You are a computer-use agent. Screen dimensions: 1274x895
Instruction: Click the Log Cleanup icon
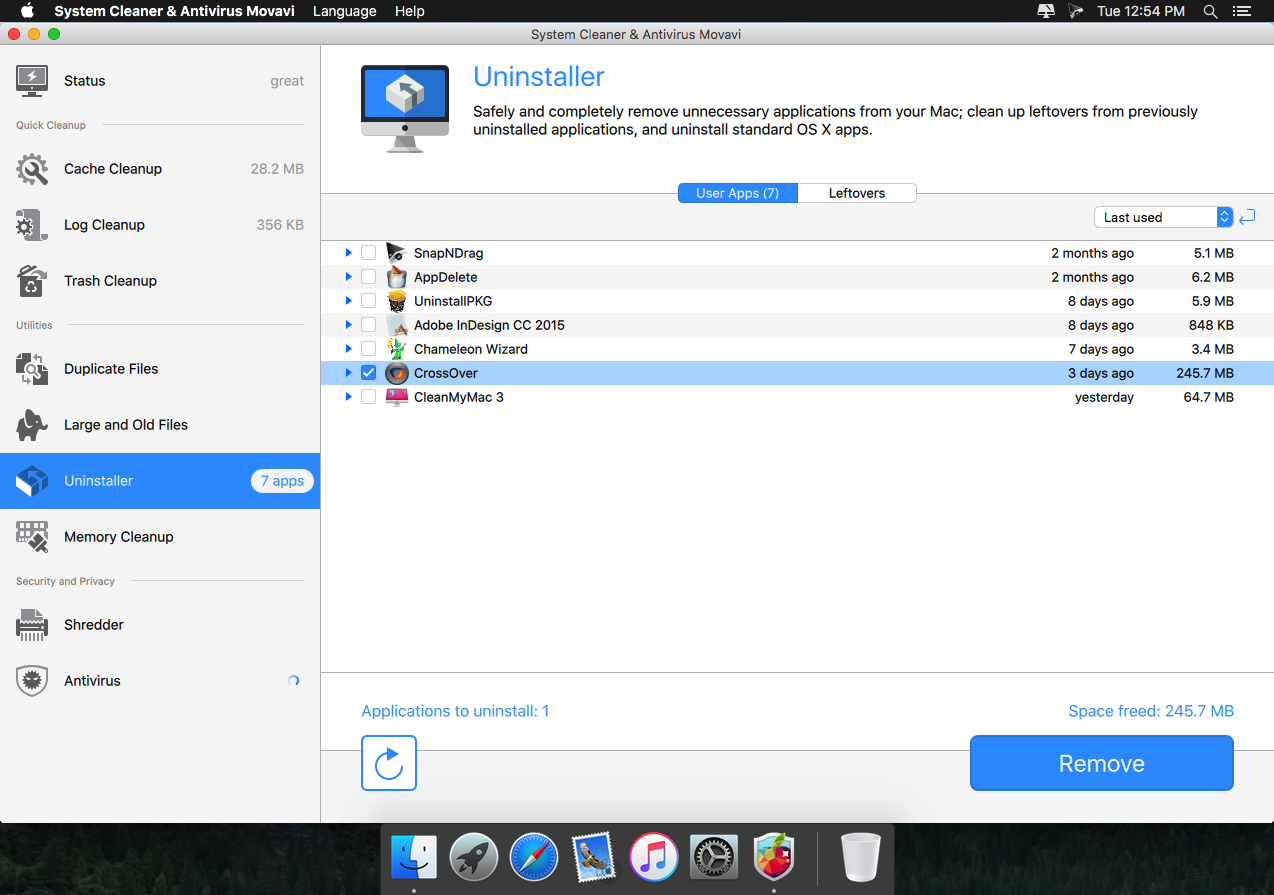point(32,225)
